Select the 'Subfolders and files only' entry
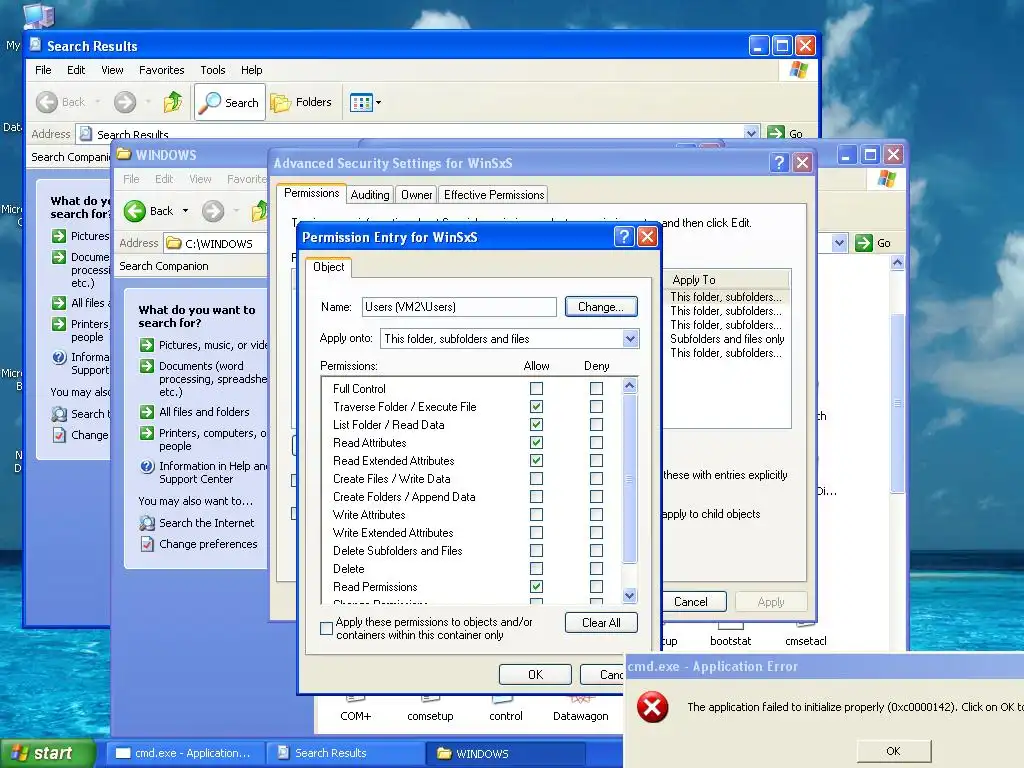Image resolution: width=1024 pixels, height=768 pixels. [727, 339]
